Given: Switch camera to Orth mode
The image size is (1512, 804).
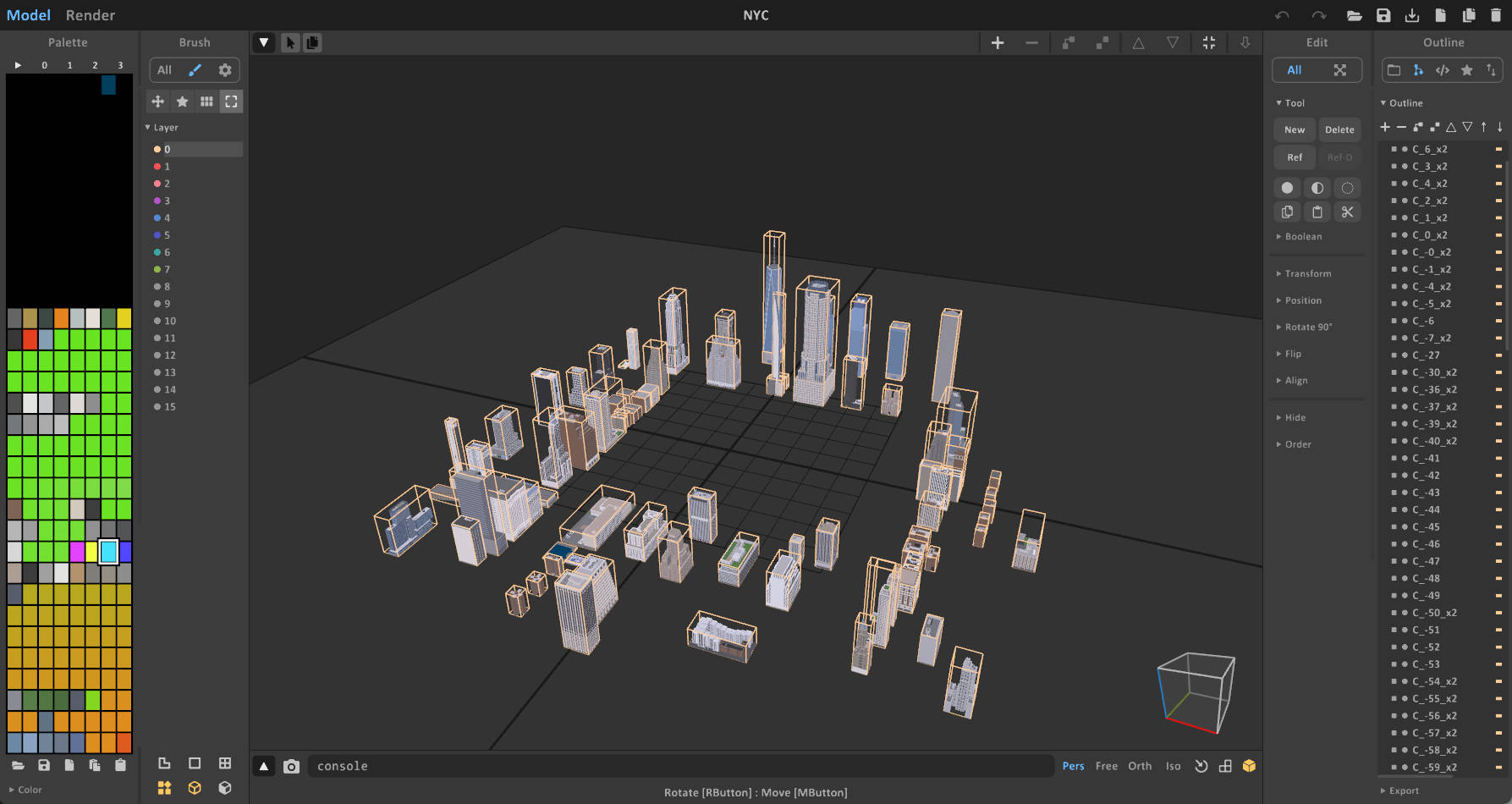Looking at the screenshot, I should [x=1139, y=766].
